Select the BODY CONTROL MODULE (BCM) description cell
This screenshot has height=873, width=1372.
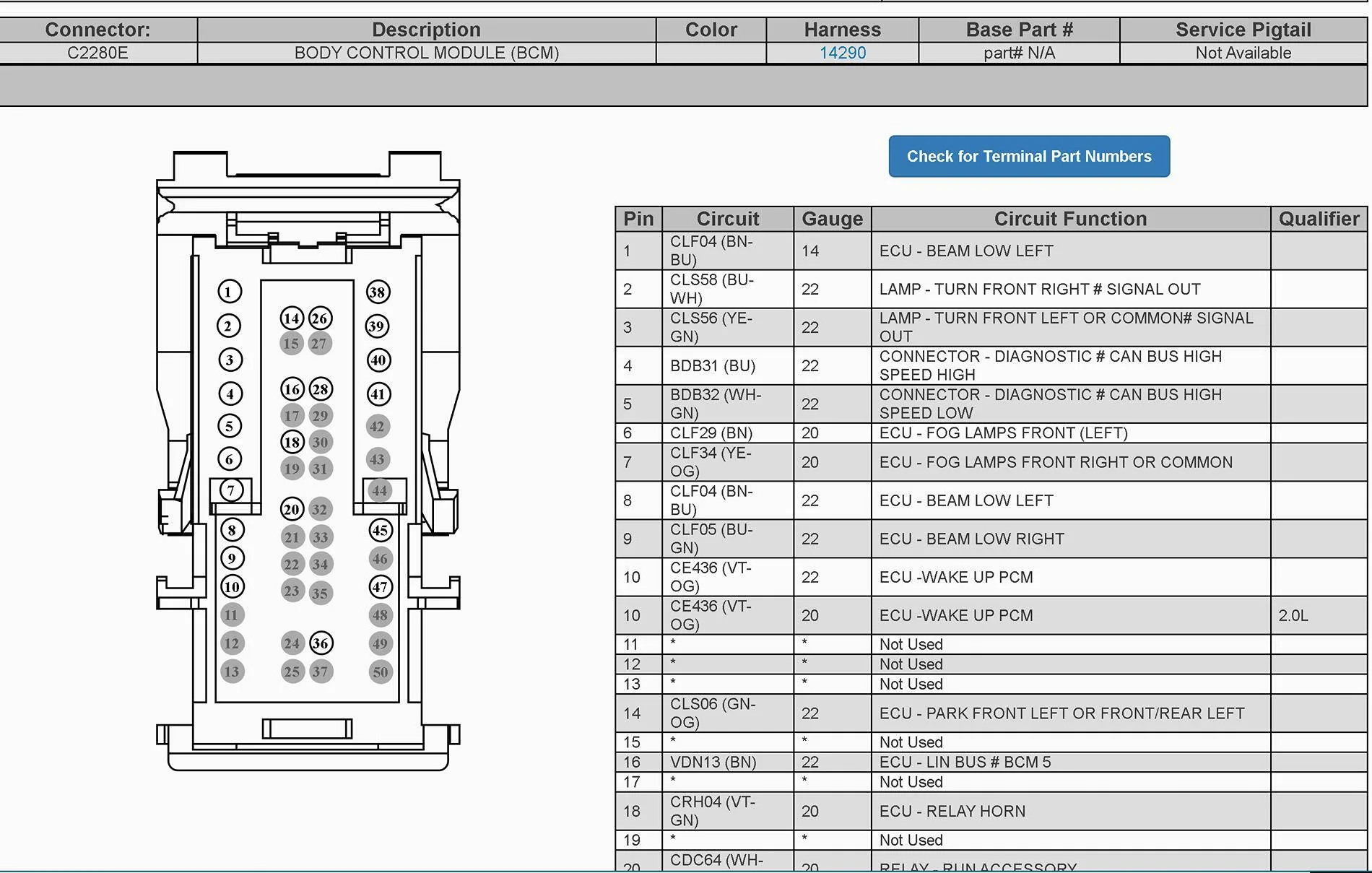426,53
